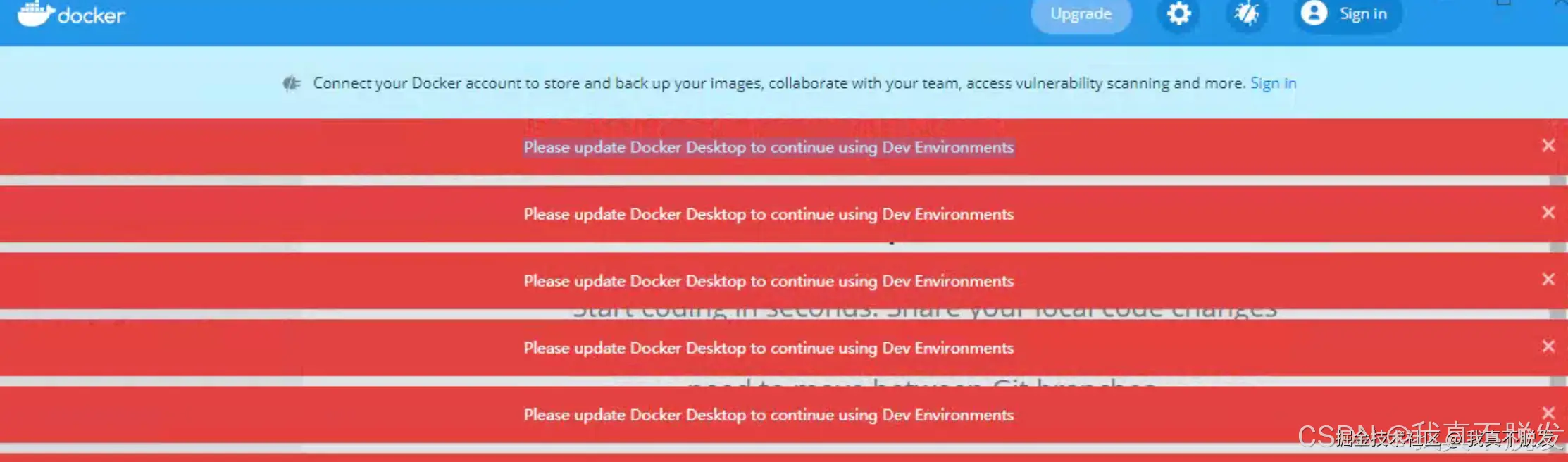Click the highlighted text in the first red alert

tap(769, 147)
